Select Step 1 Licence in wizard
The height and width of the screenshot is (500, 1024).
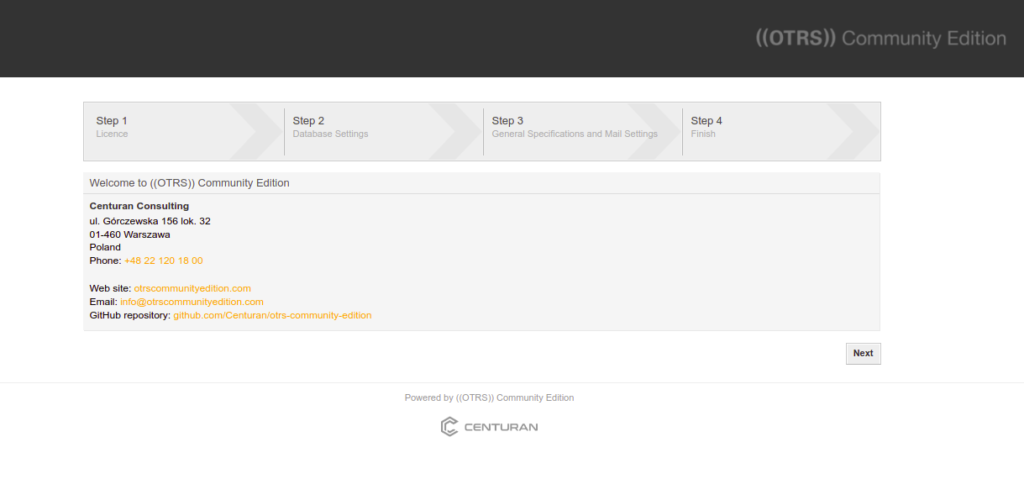[184, 131]
